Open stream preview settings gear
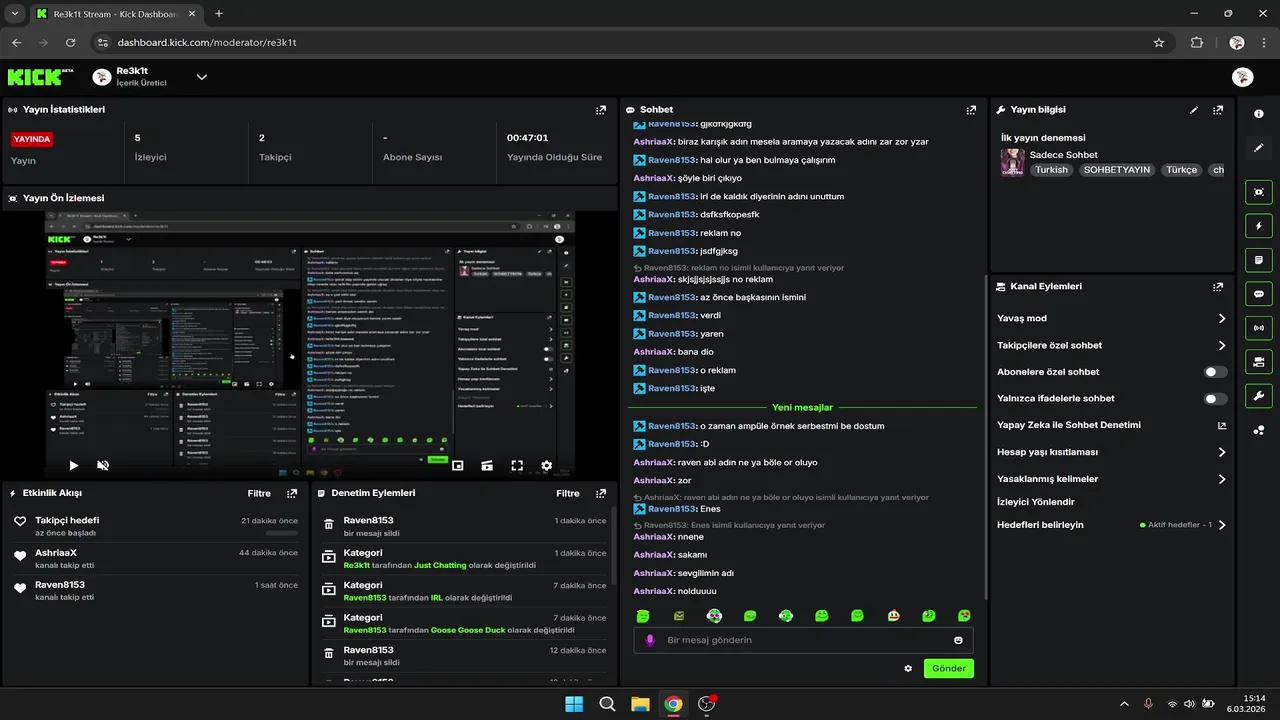 pyautogui.click(x=546, y=465)
